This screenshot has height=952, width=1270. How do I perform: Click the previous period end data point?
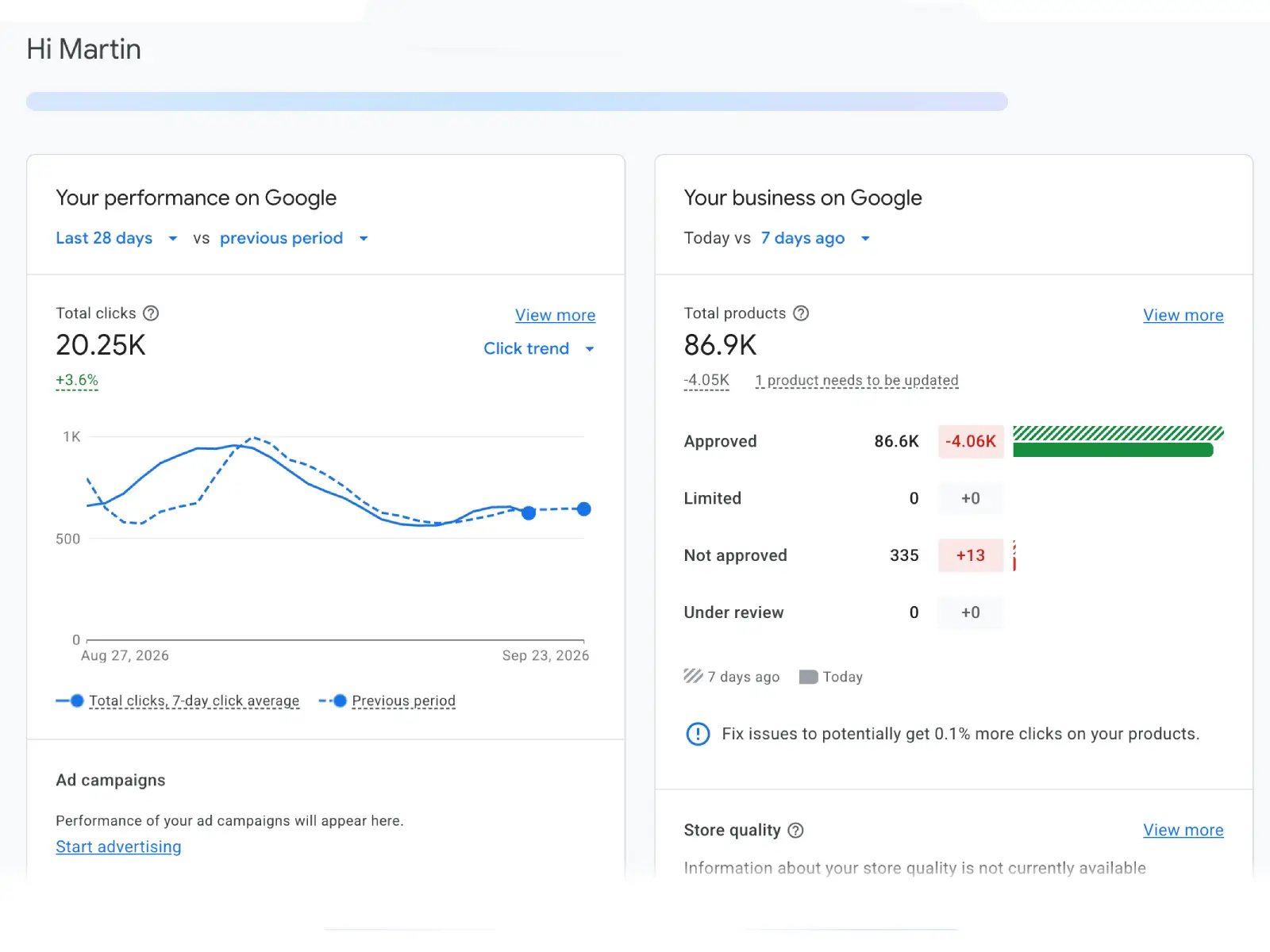point(584,509)
